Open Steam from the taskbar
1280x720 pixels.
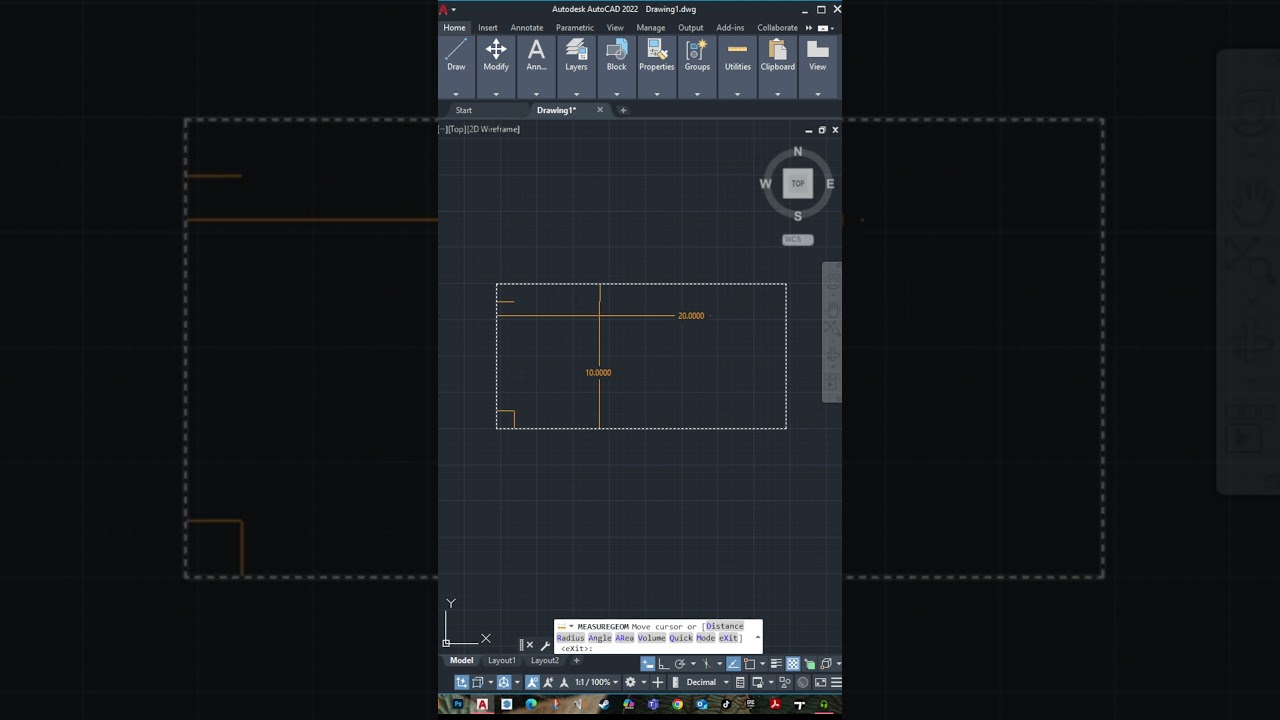(604, 704)
